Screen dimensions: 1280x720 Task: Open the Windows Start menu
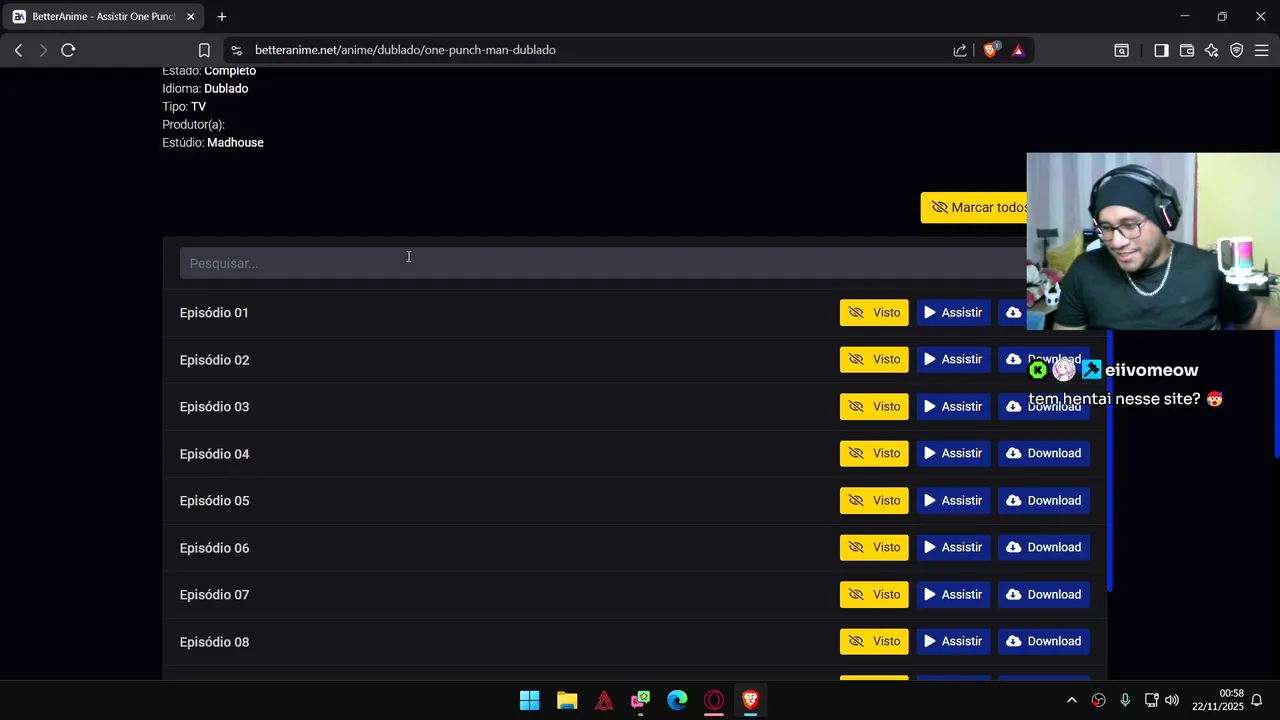coord(530,700)
